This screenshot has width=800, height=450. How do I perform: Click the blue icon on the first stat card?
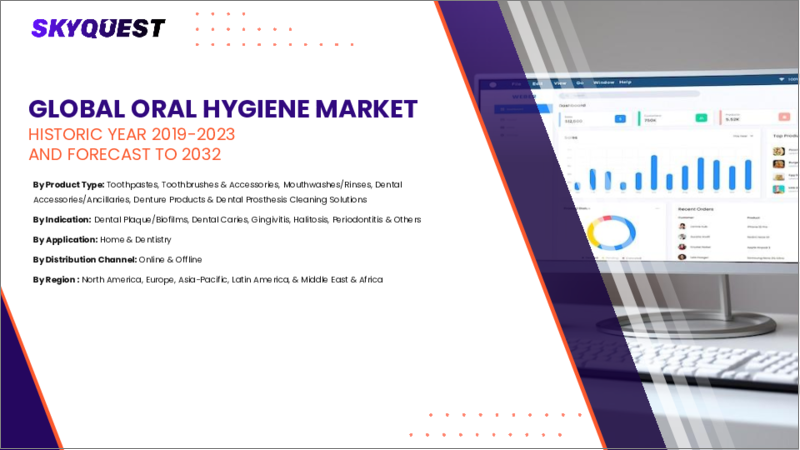[619, 118]
